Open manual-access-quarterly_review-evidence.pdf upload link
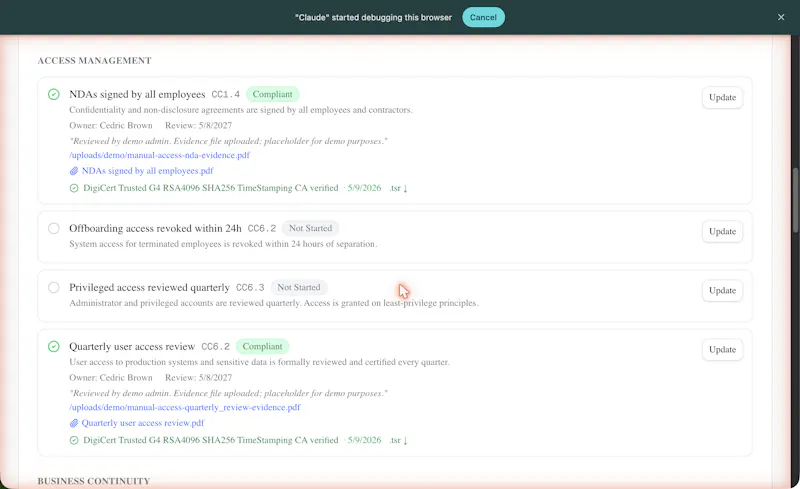 [x=185, y=407]
